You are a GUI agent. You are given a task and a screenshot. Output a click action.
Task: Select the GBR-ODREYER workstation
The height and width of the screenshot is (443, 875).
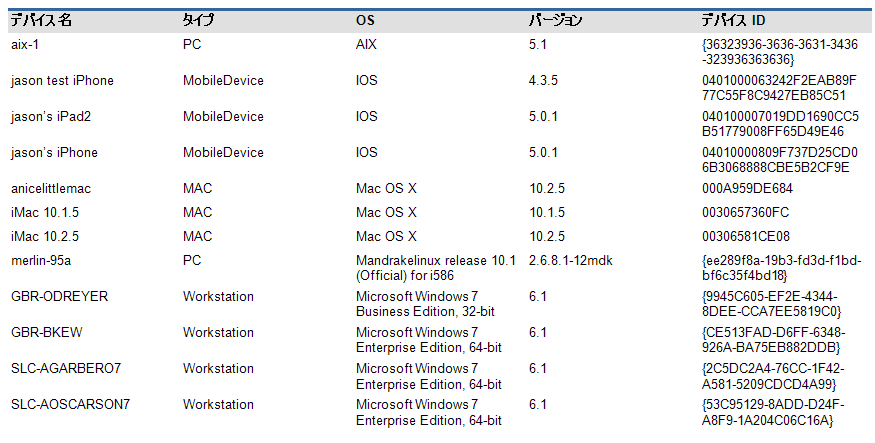(59, 296)
